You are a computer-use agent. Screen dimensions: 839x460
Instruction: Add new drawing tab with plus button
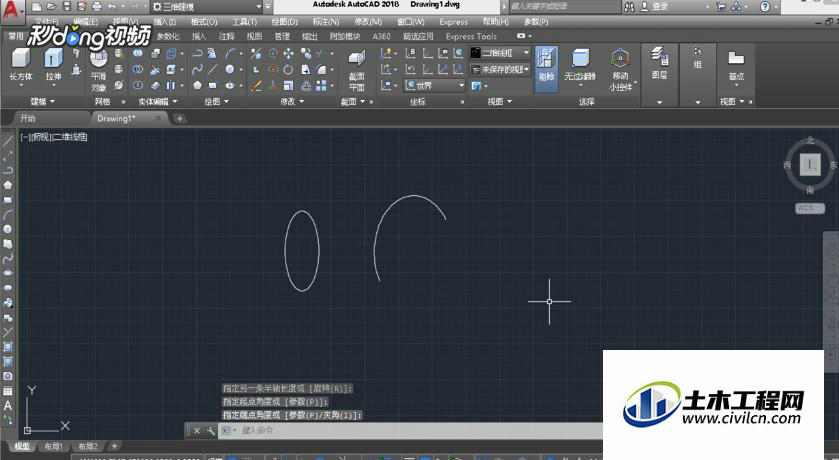click(x=180, y=119)
